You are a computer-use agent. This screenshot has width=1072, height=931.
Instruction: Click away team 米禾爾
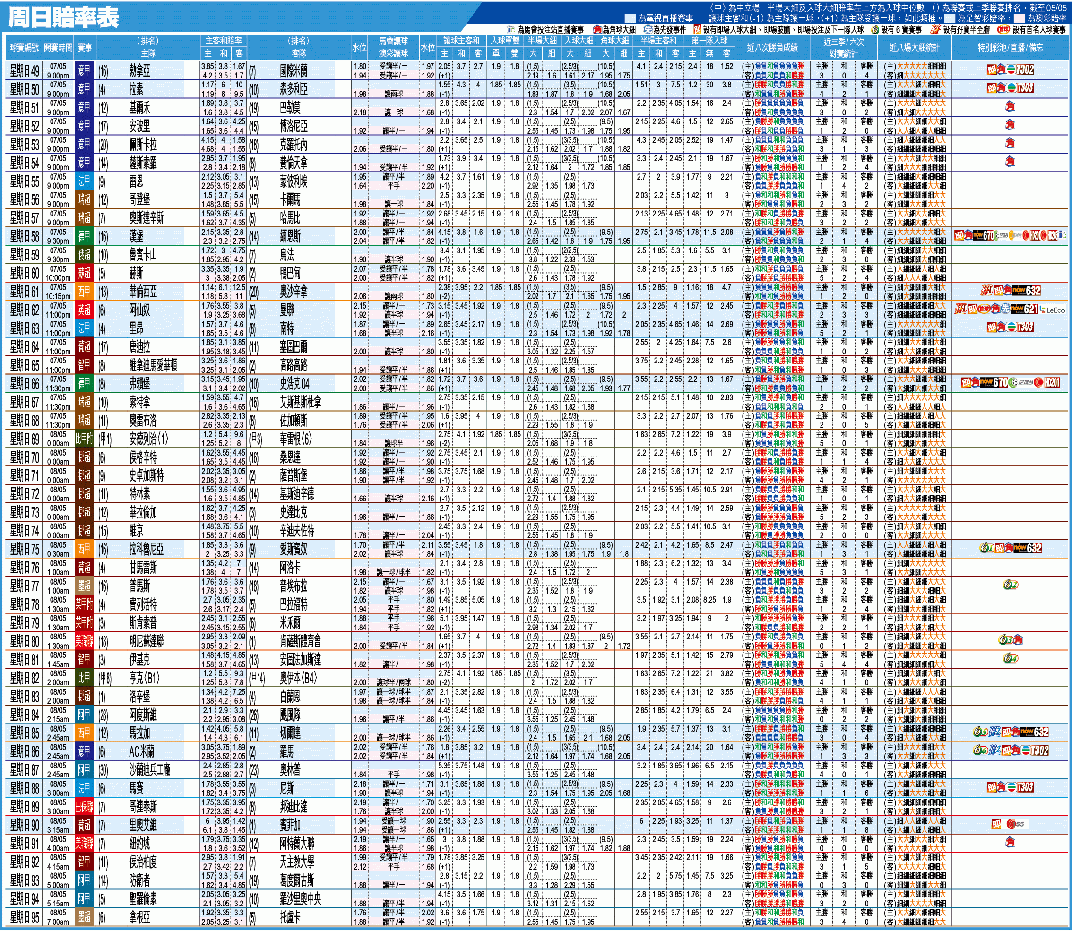pyautogui.click(x=290, y=623)
